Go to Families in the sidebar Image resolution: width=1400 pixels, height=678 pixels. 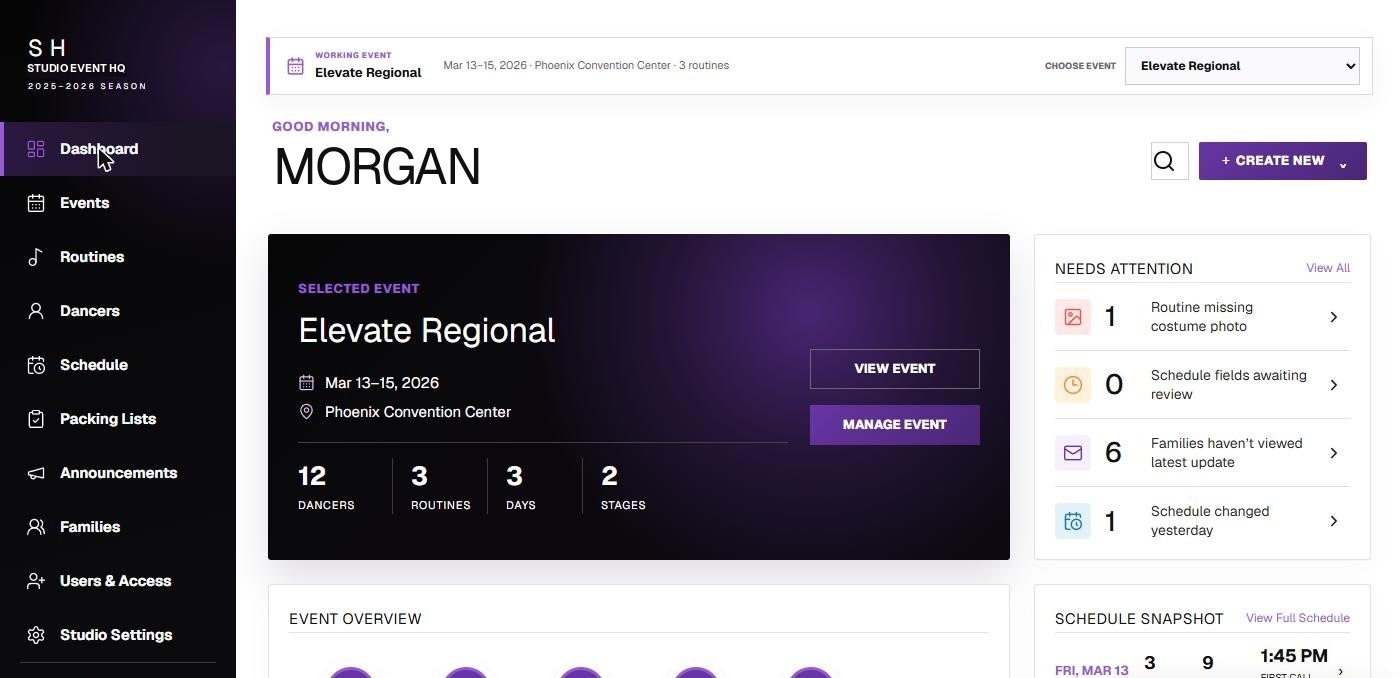pos(118,527)
